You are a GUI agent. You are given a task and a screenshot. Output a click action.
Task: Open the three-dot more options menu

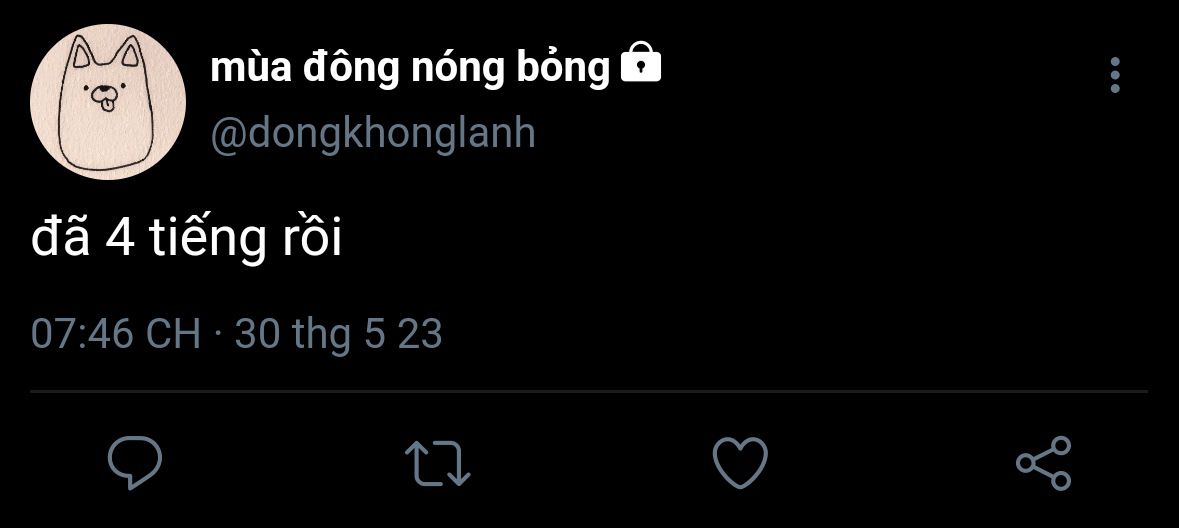(1115, 75)
